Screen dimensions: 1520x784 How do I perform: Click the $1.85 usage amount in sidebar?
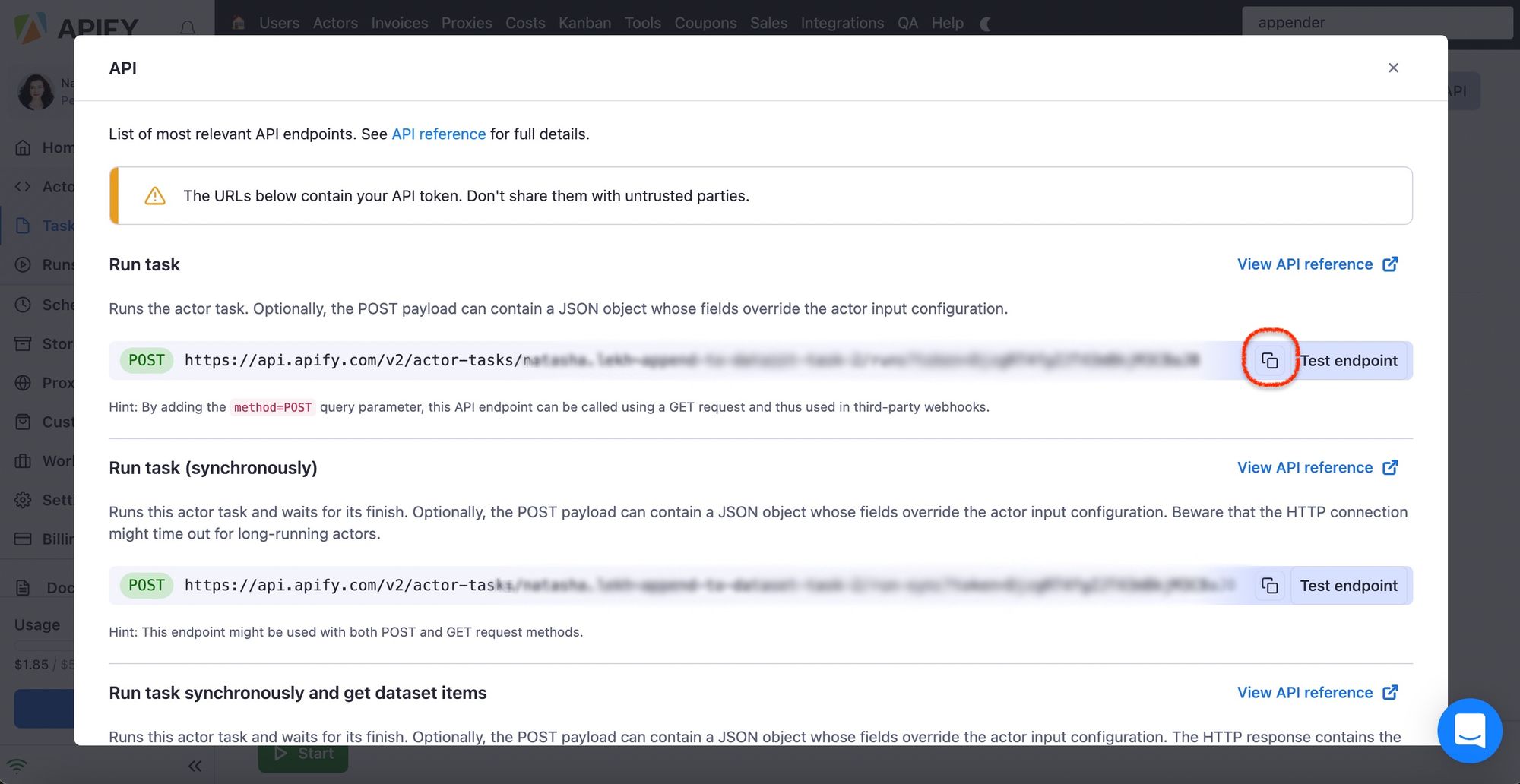[x=31, y=665]
